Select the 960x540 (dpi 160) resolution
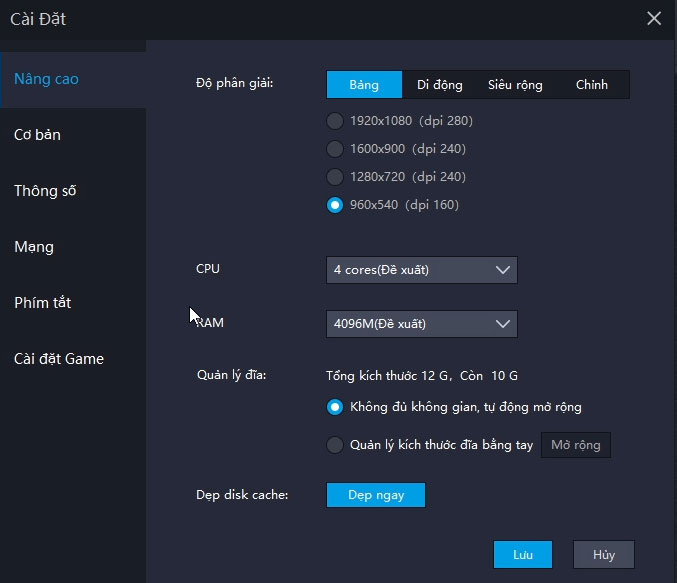The image size is (677, 583). click(335, 205)
